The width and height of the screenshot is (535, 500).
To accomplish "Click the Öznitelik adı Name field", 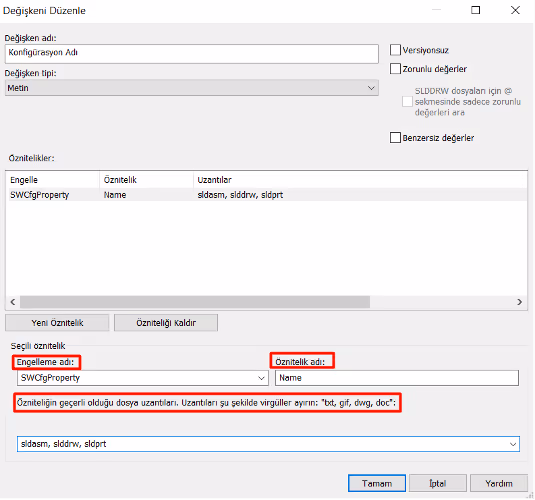I will pyautogui.click(x=397, y=378).
